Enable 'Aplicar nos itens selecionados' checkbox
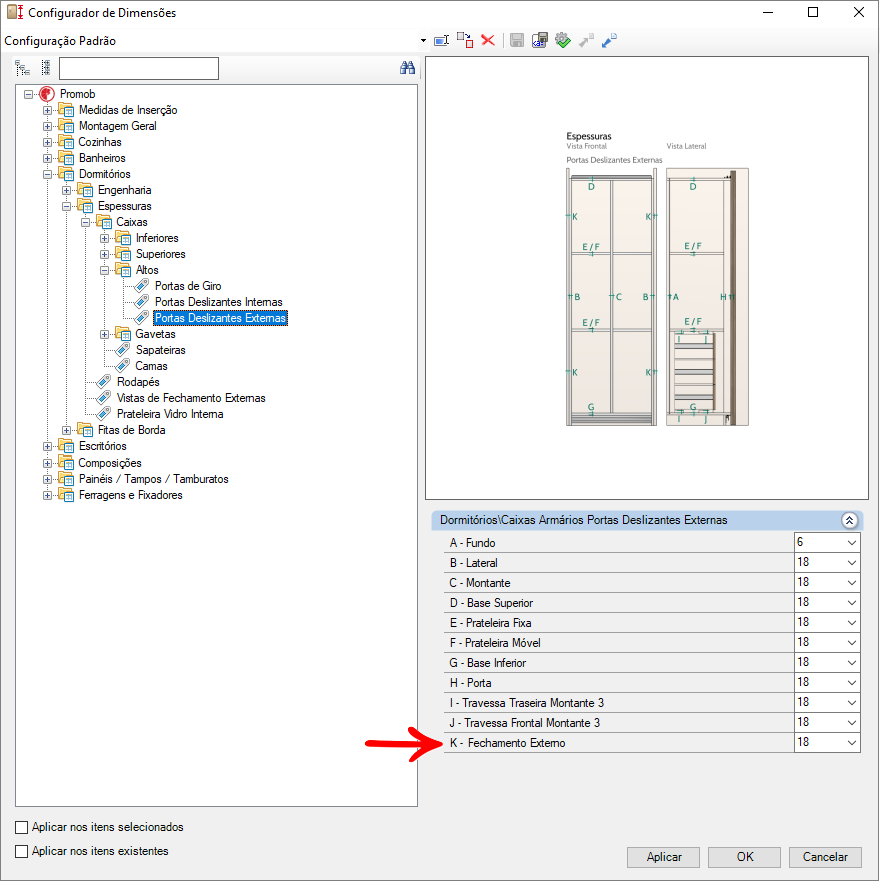 point(22,828)
